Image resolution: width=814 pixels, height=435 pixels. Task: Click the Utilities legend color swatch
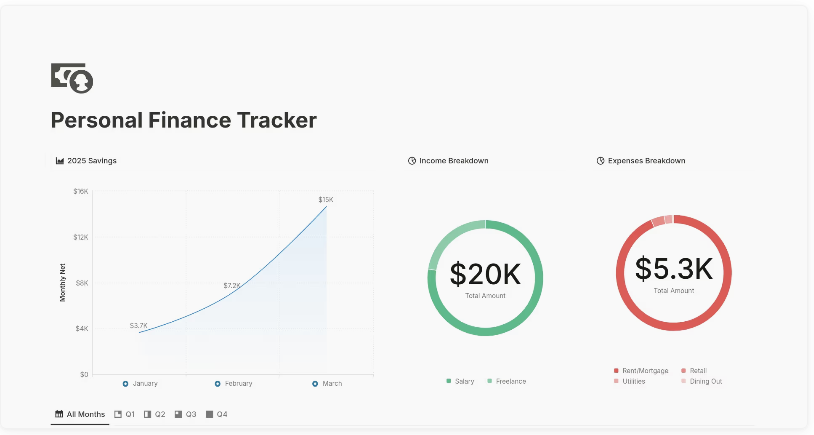click(x=616, y=382)
